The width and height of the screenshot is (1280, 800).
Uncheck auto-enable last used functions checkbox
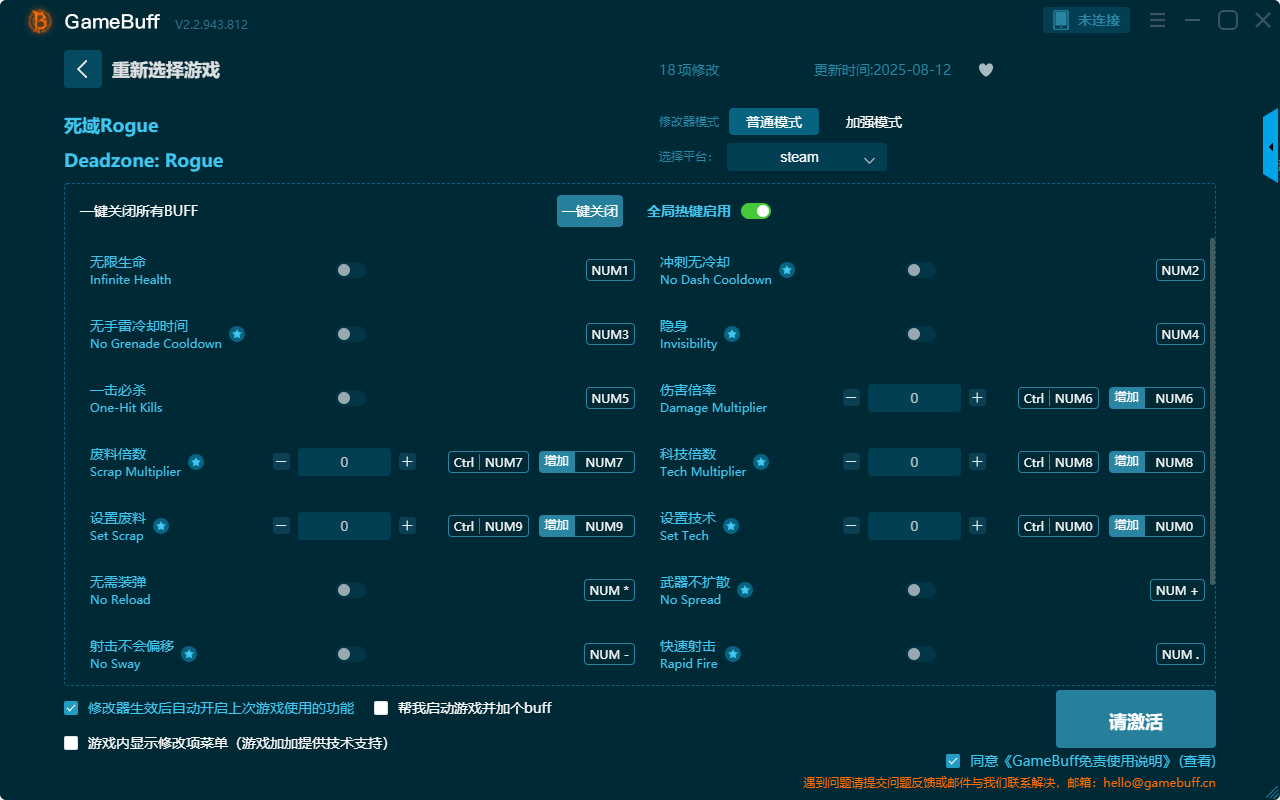pos(71,708)
